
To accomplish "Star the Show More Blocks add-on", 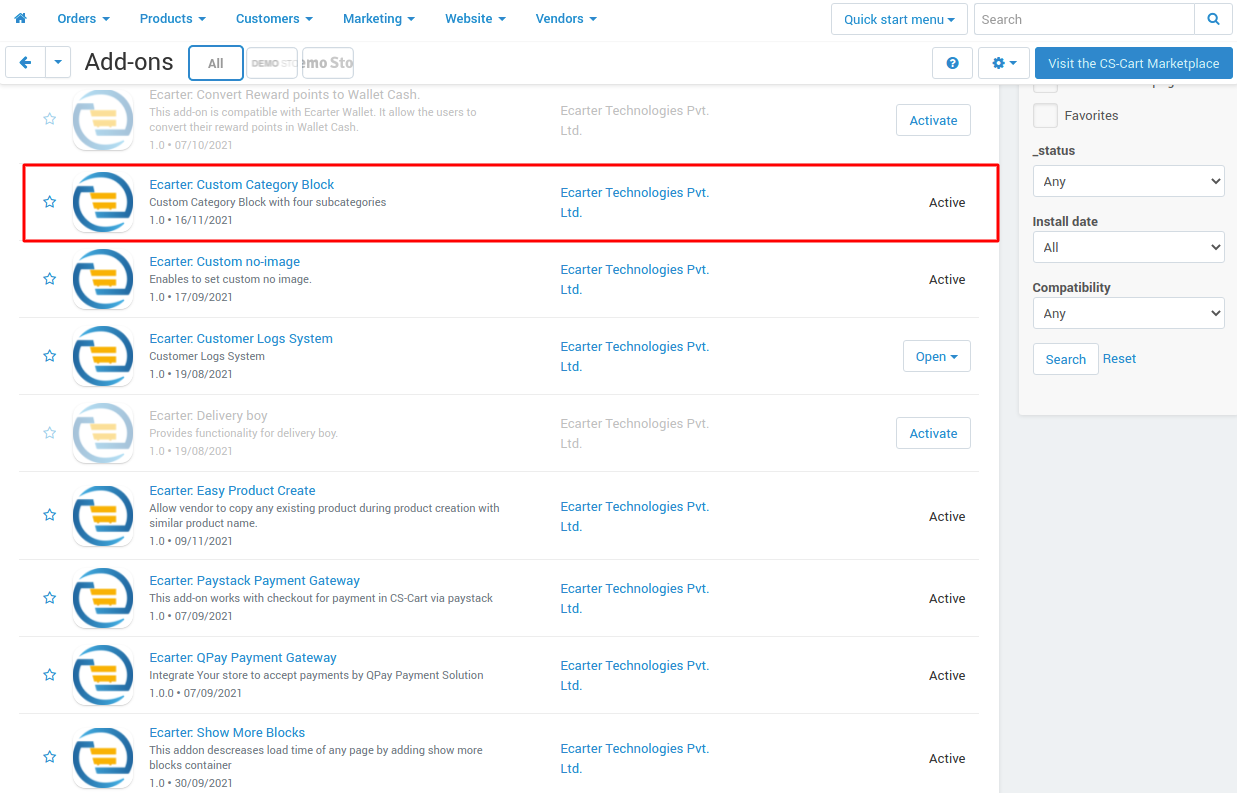I will pos(49,757).
